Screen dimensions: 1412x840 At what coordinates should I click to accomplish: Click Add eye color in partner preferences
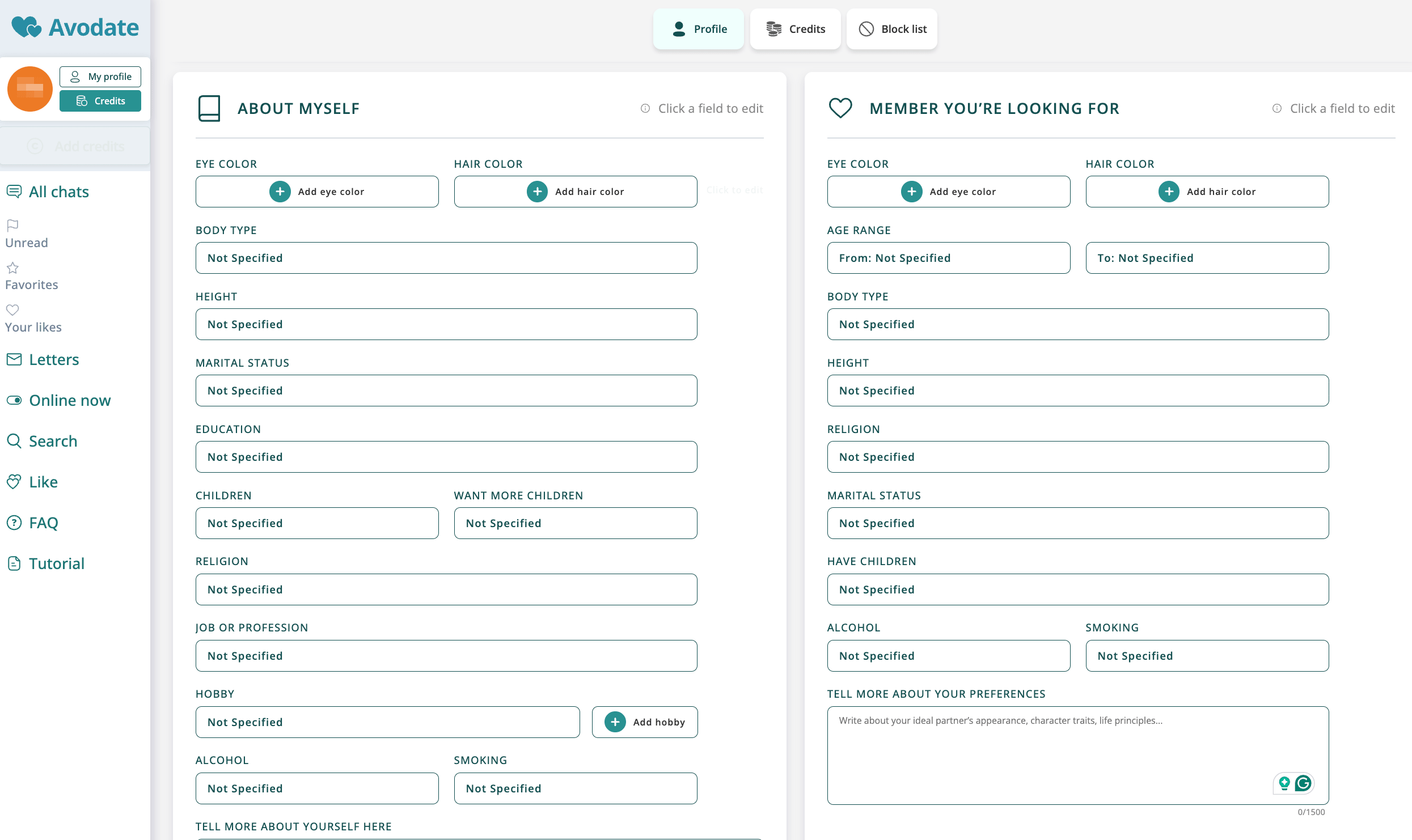coord(949,192)
